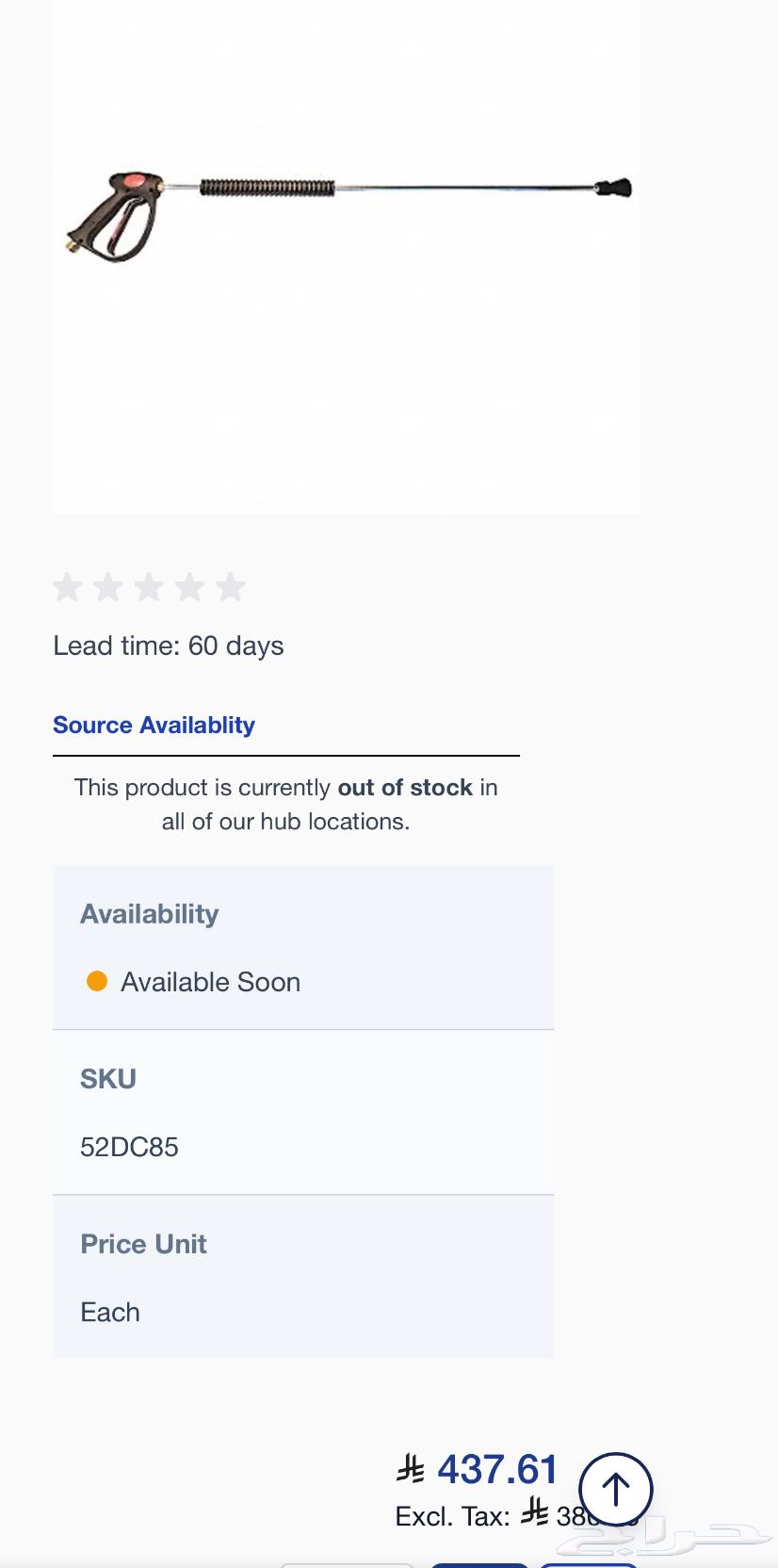Image resolution: width=778 pixels, height=1568 pixels.
Task: Rate the product five stars
Action: [230, 587]
